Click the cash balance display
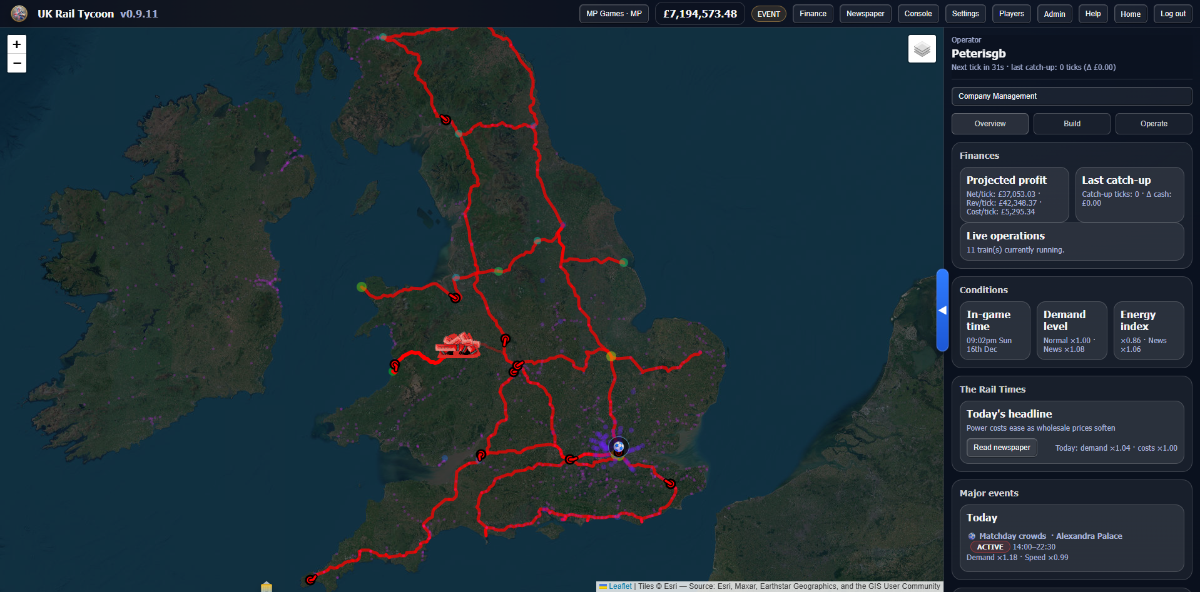The width and height of the screenshot is (1200, 592). tap(700, 14)
